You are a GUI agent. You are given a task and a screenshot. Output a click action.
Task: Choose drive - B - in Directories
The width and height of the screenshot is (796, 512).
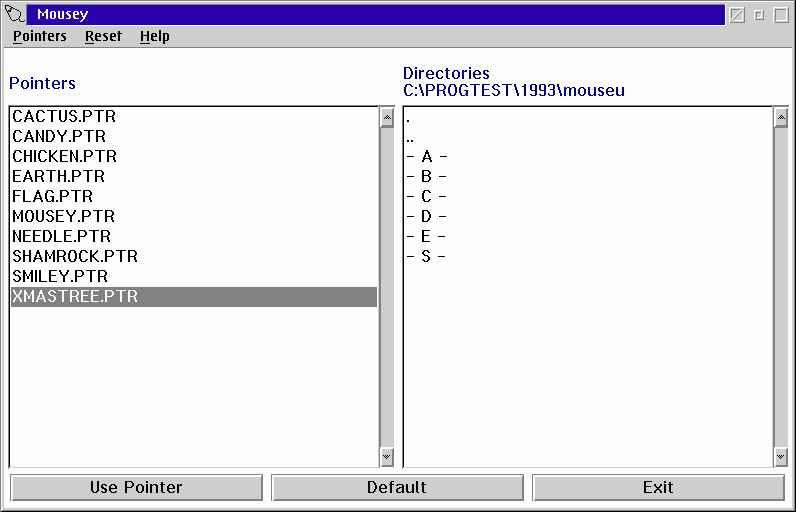point(588,177)
